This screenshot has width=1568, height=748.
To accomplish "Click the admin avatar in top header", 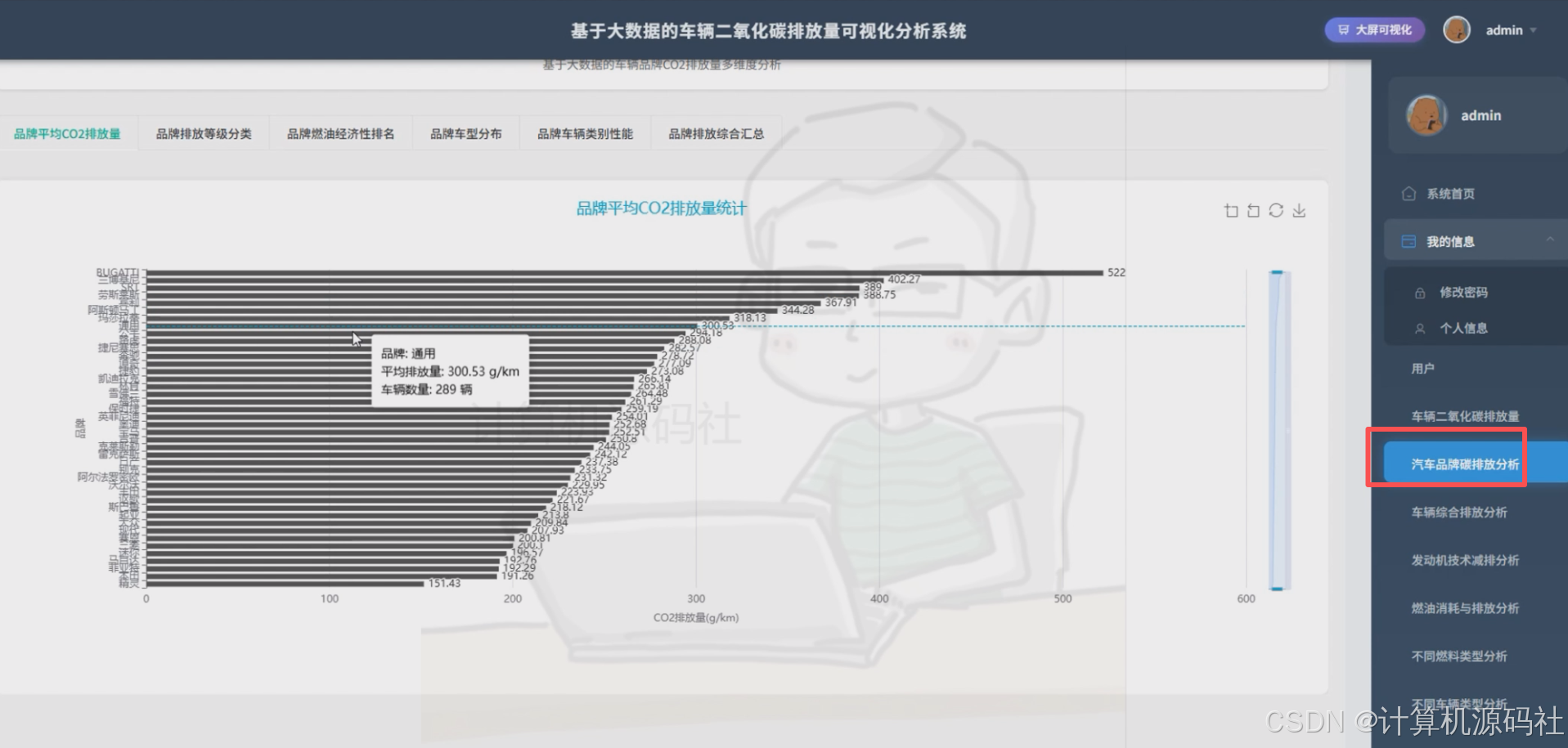I will (1457, 30).
